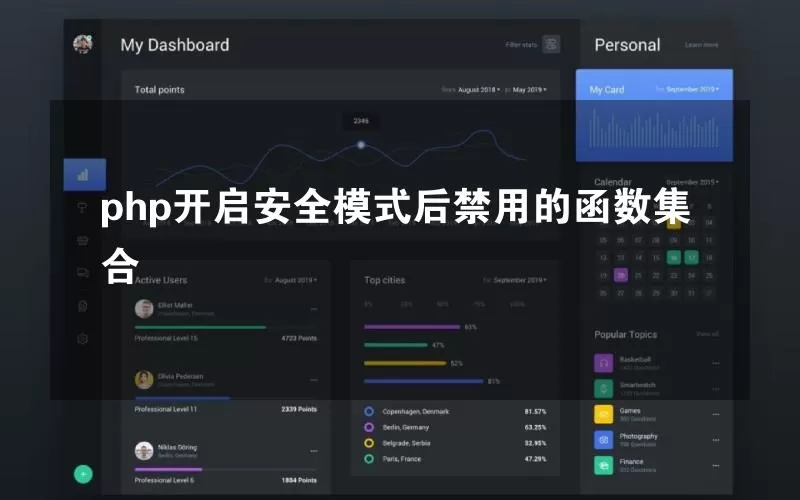
Task: Open more options for Basketball topic
Action: 716,363
